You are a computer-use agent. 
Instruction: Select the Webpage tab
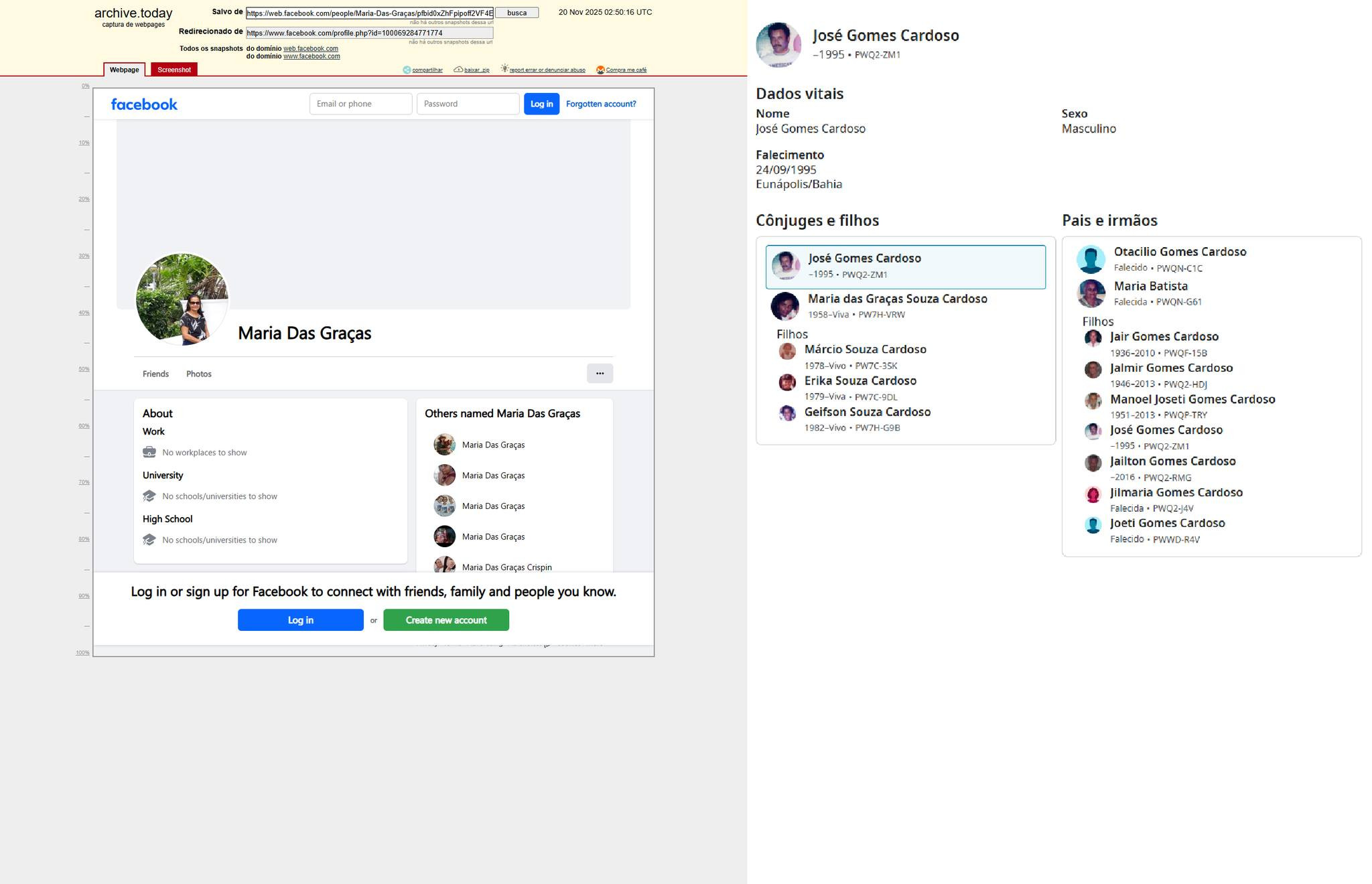[x=125, y=70]
